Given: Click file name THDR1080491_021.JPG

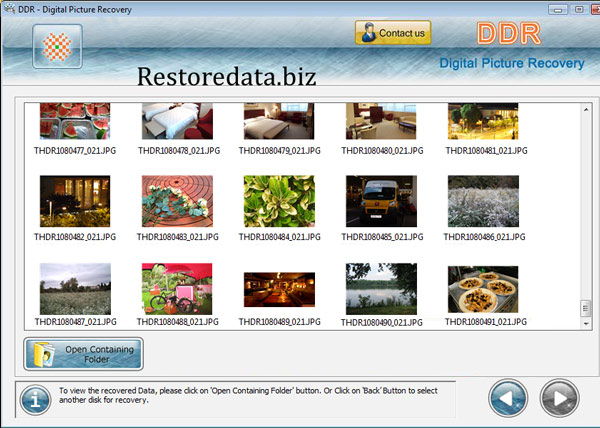Looking at the screenshot, I should pyautogui.click(x=486, y=322).
